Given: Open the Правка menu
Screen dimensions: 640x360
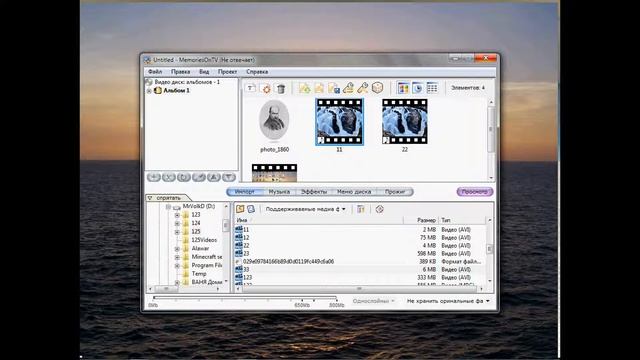Looking at the screenshot, I should tap(180, 71).
